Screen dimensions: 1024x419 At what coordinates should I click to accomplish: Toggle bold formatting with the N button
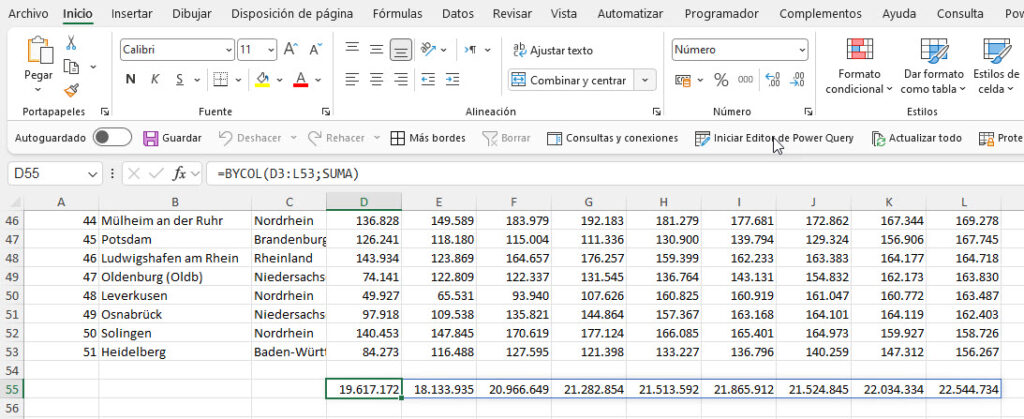point(131,80)
